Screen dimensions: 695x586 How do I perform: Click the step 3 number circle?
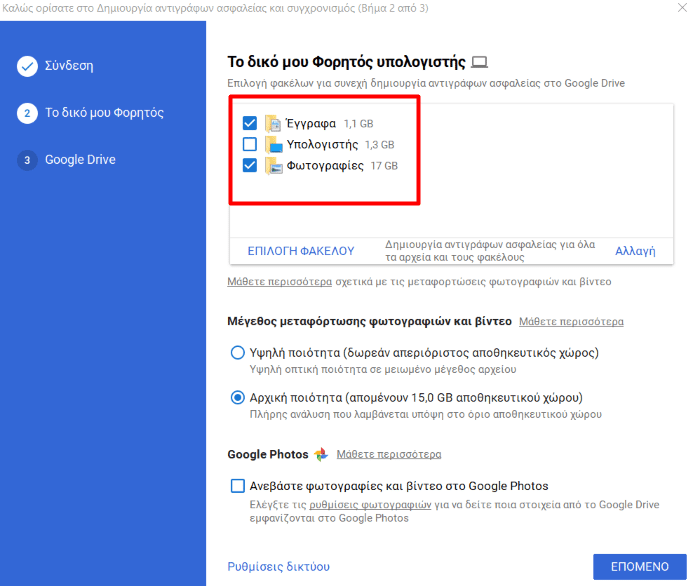pos(27,160)
